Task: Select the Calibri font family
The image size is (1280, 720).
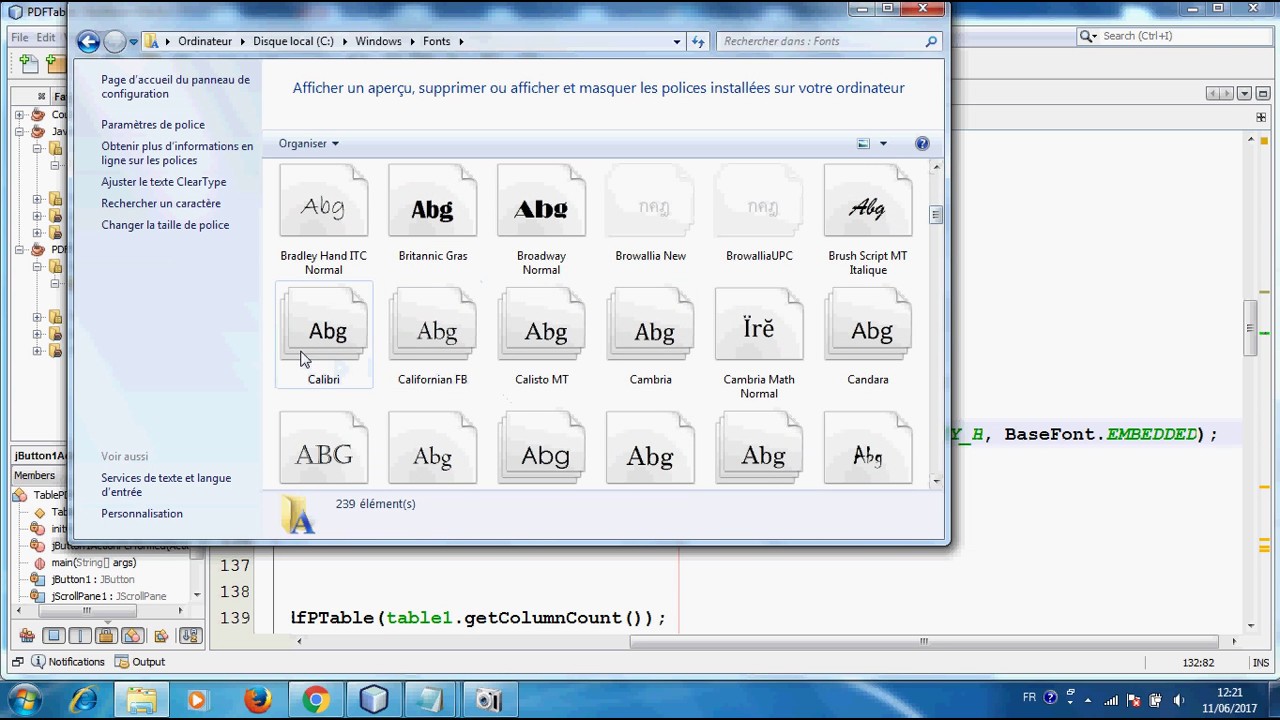Action: (323, 337)
